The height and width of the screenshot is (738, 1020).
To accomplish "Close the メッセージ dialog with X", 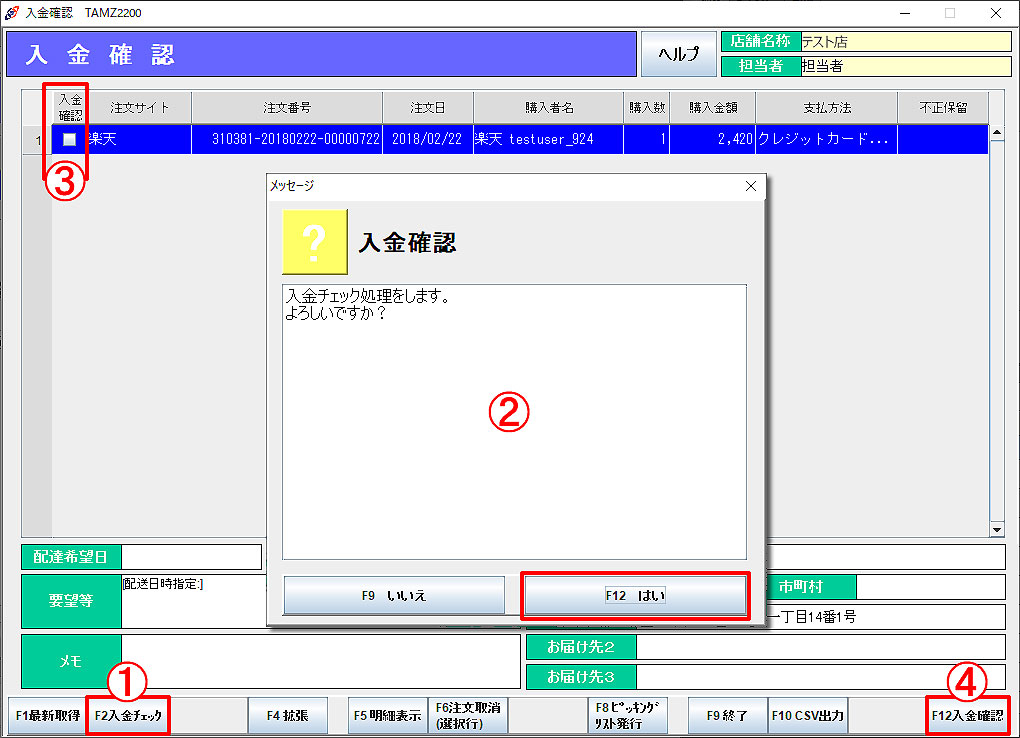I will click(x=751, y=186).
